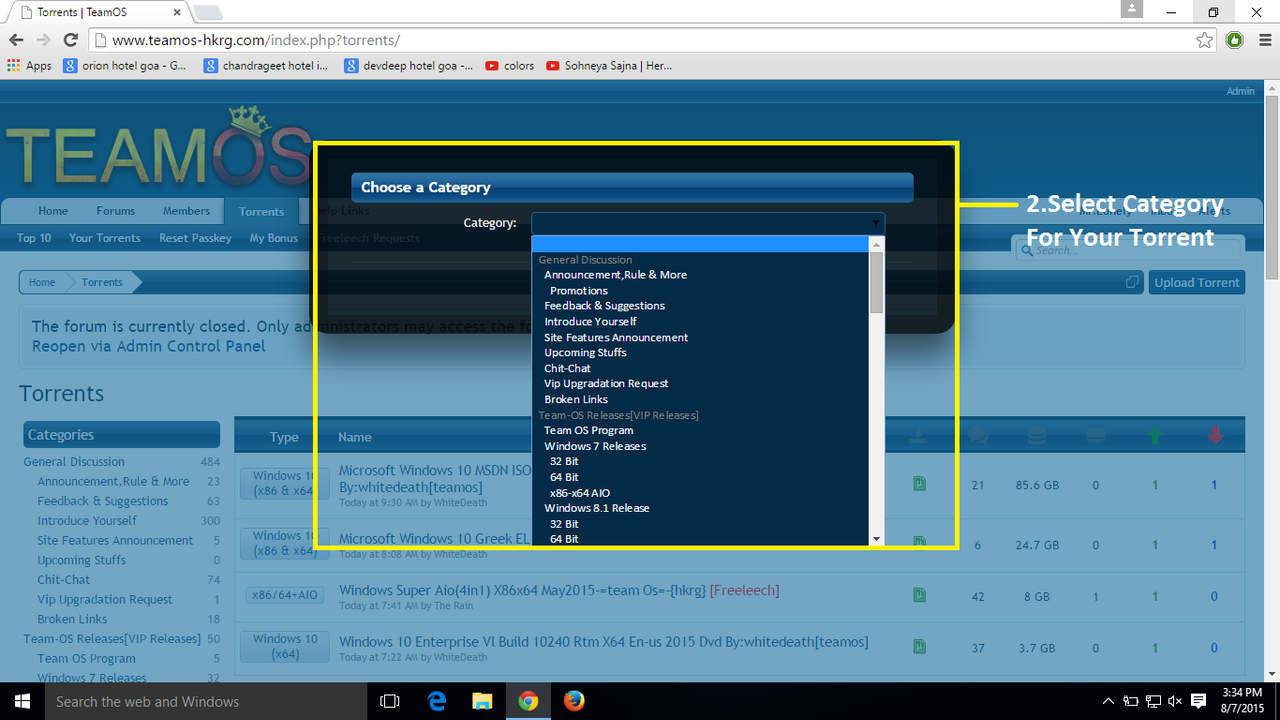Sort torrents by the comments bubble column icon
Screen dimensions: 1280x720
[978, 436]
